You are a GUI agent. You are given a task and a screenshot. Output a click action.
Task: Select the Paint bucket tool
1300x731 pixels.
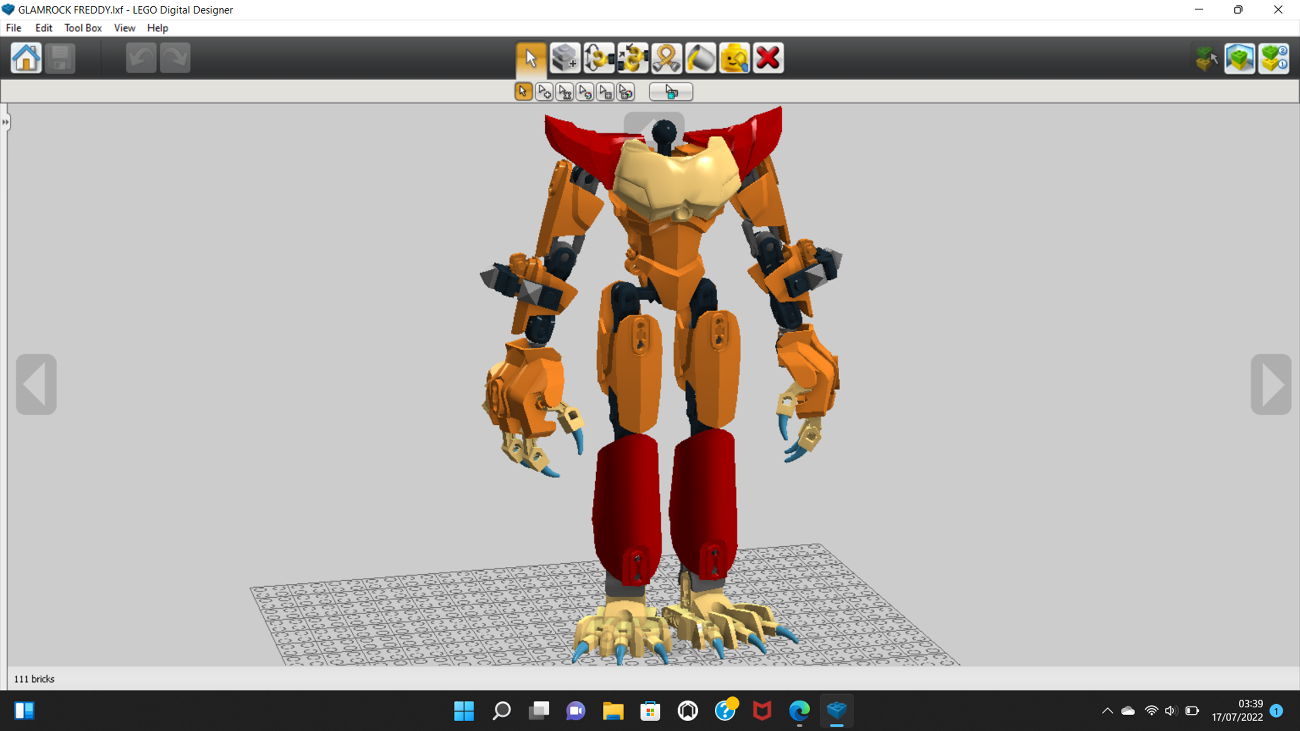[x=701, y=58]
